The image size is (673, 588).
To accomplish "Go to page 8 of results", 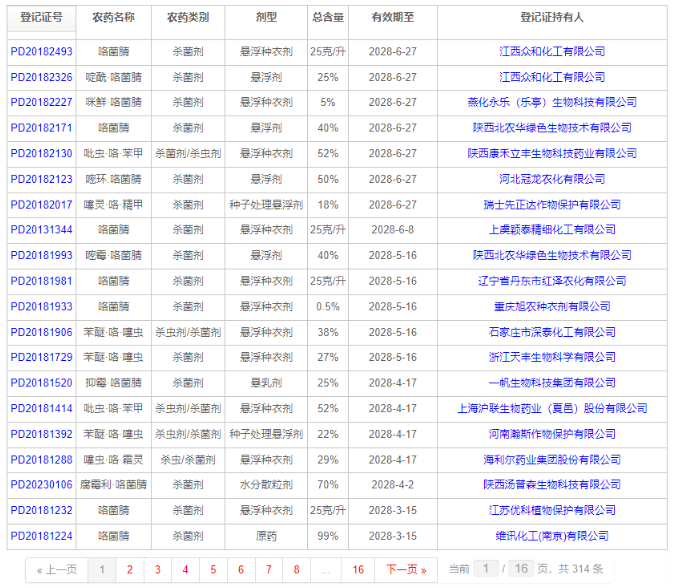I will pos(296,570).
